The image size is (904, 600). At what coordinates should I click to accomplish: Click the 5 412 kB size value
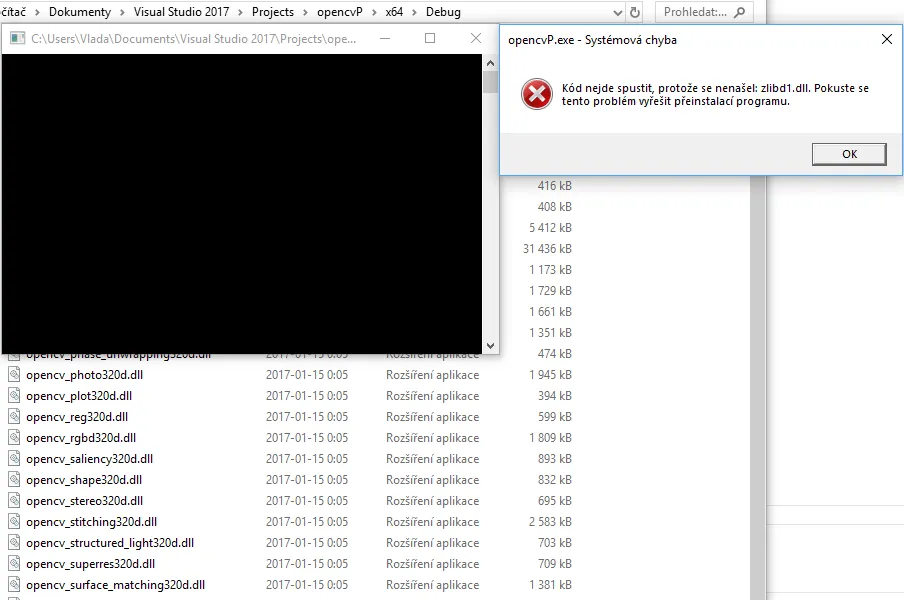550,228
